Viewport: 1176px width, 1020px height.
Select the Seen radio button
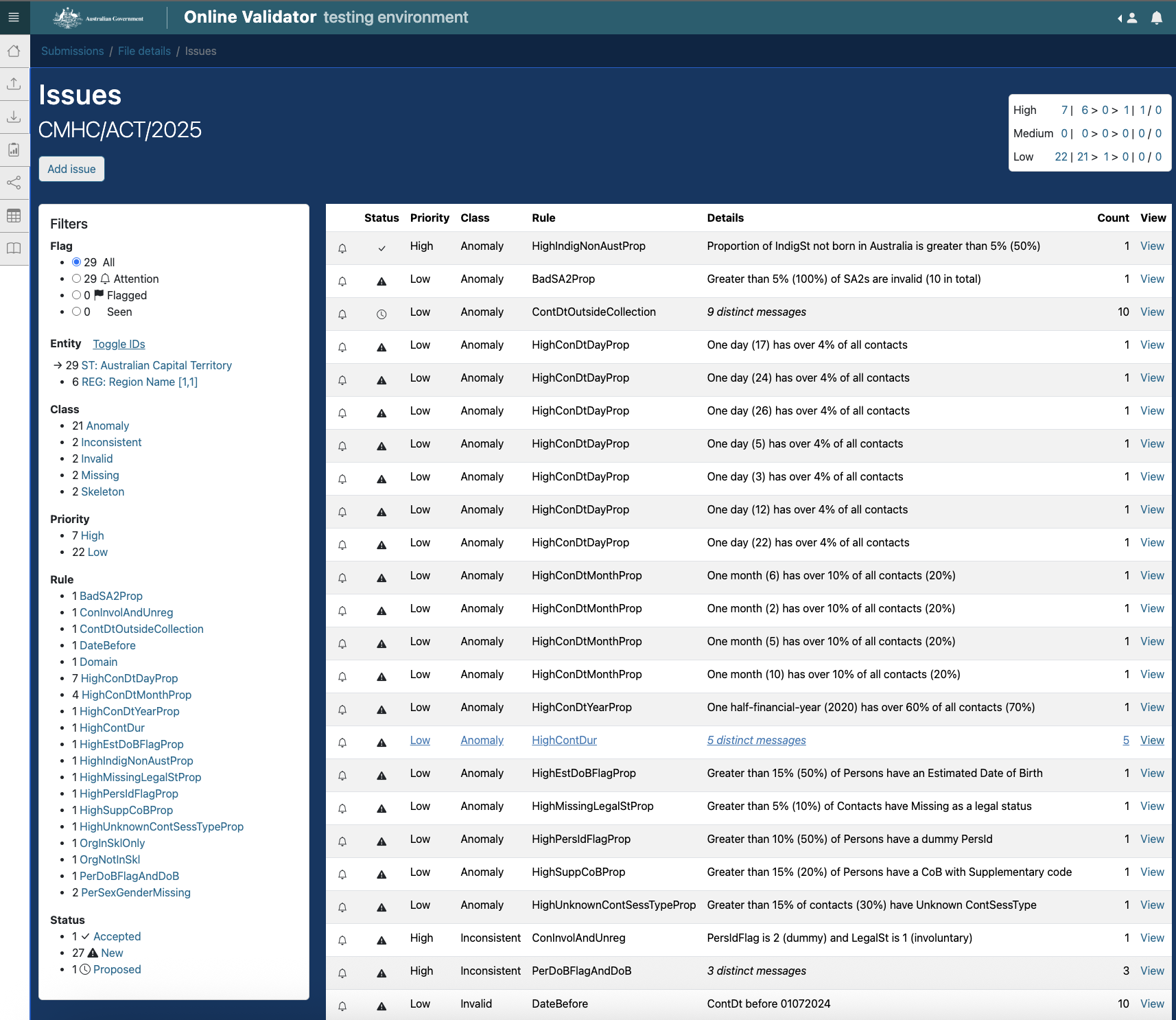click(x=77, y=312)
